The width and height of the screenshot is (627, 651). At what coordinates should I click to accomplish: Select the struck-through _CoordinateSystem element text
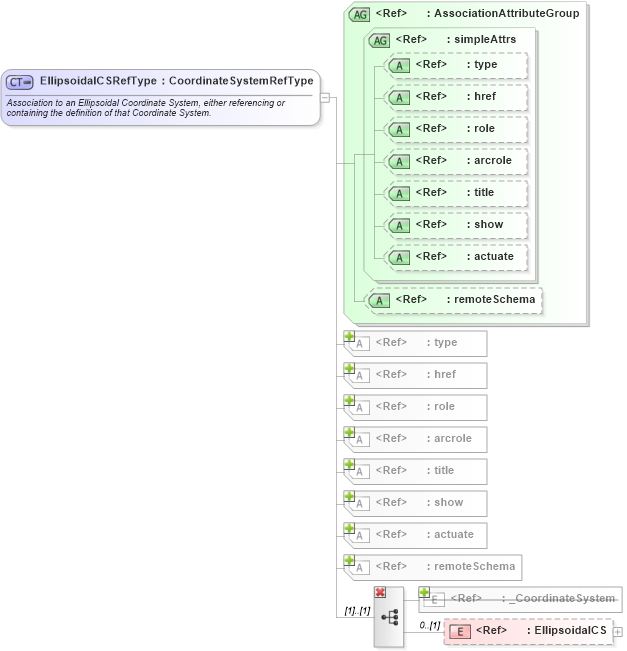pyautogui.click(x=561, y=598)
